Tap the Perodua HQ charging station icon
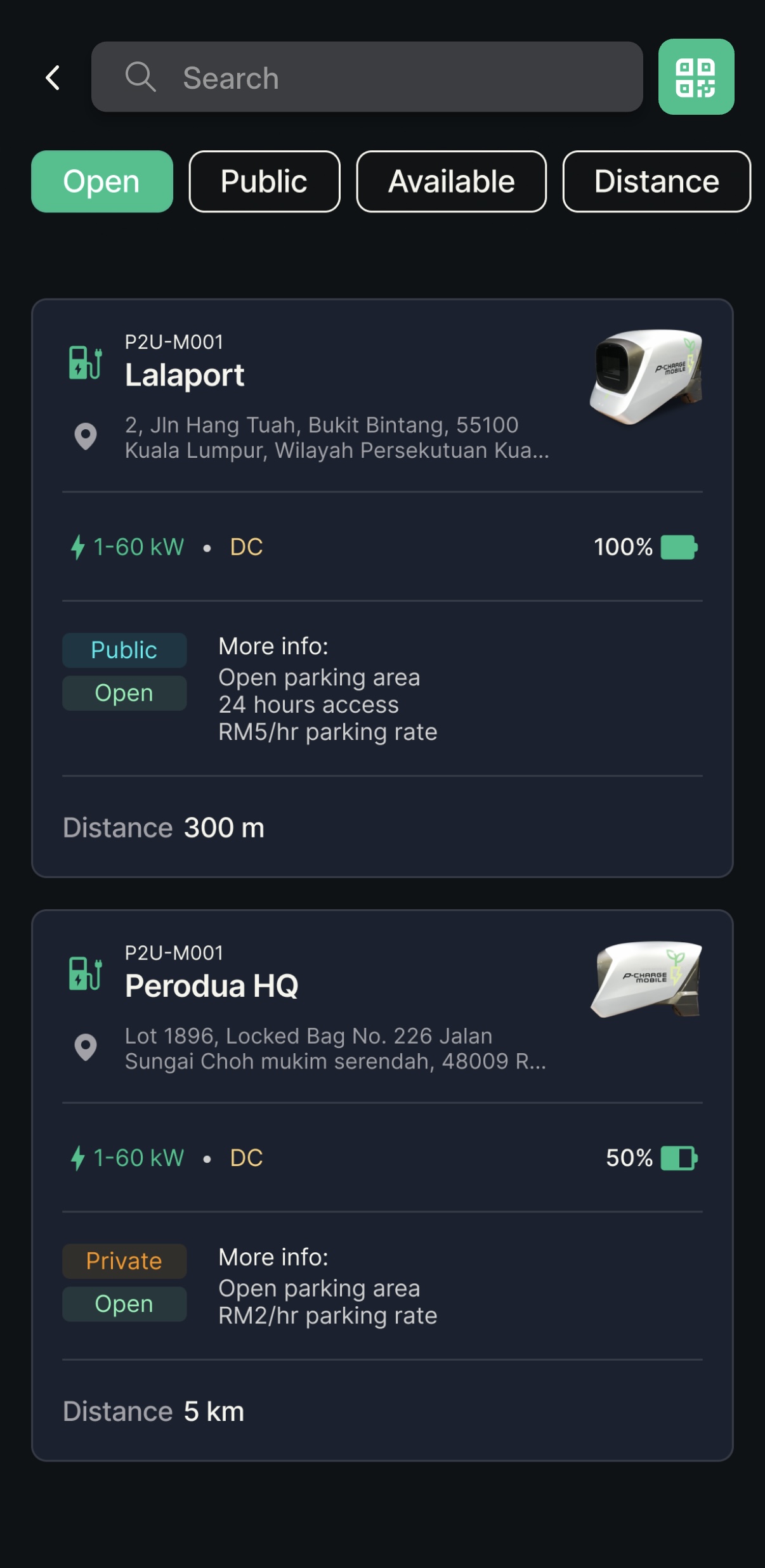The image size is (765, 1568). (86, 973)
